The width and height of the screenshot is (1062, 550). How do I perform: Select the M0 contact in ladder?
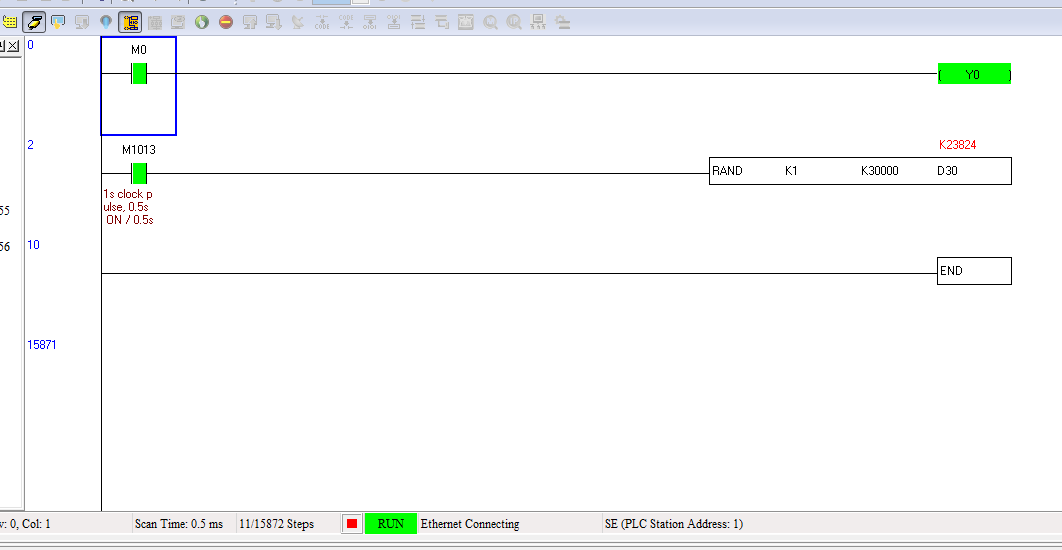[x=139, y=73]
